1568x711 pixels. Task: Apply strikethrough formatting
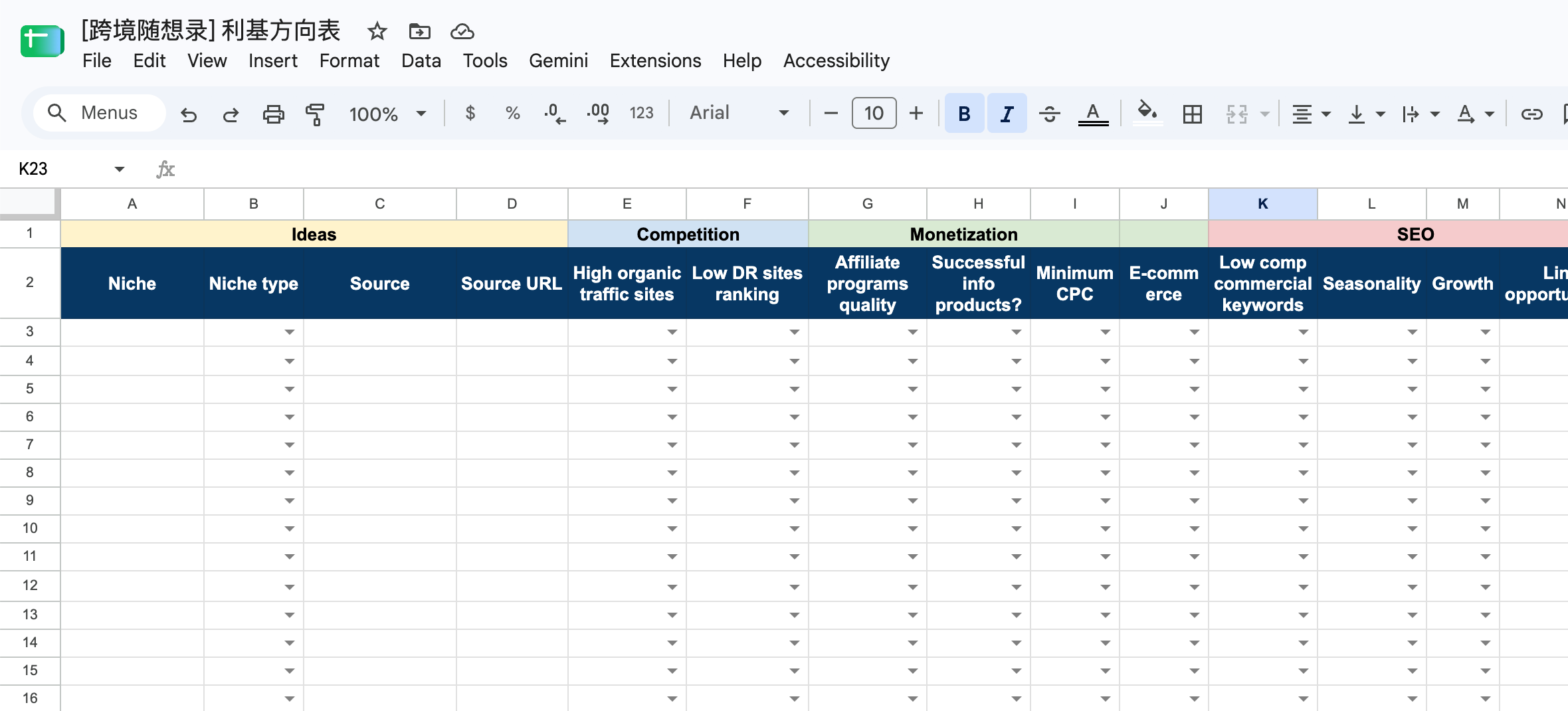(1050, 114)
